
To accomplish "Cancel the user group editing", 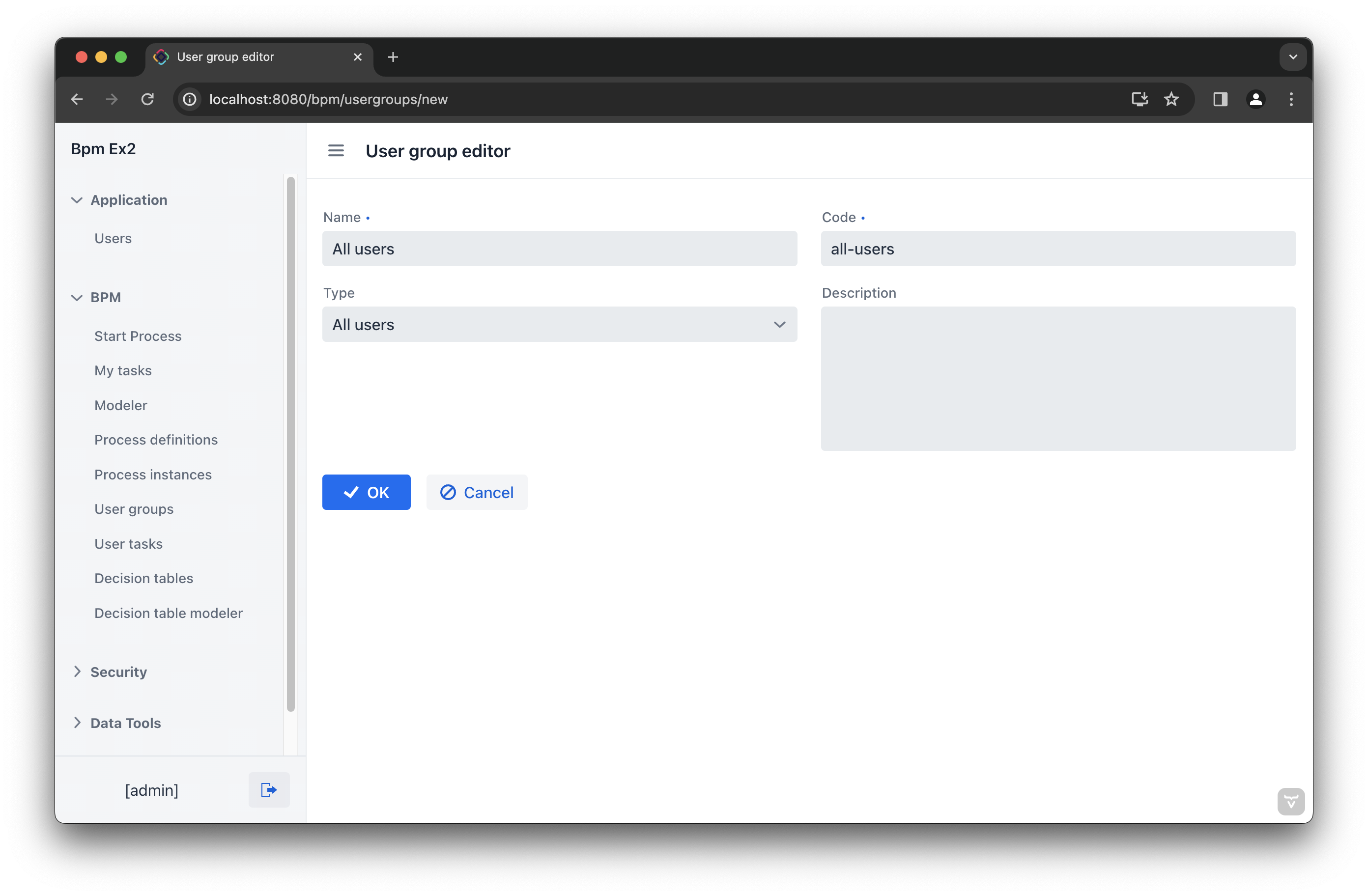I will click(x=477, y=493).
